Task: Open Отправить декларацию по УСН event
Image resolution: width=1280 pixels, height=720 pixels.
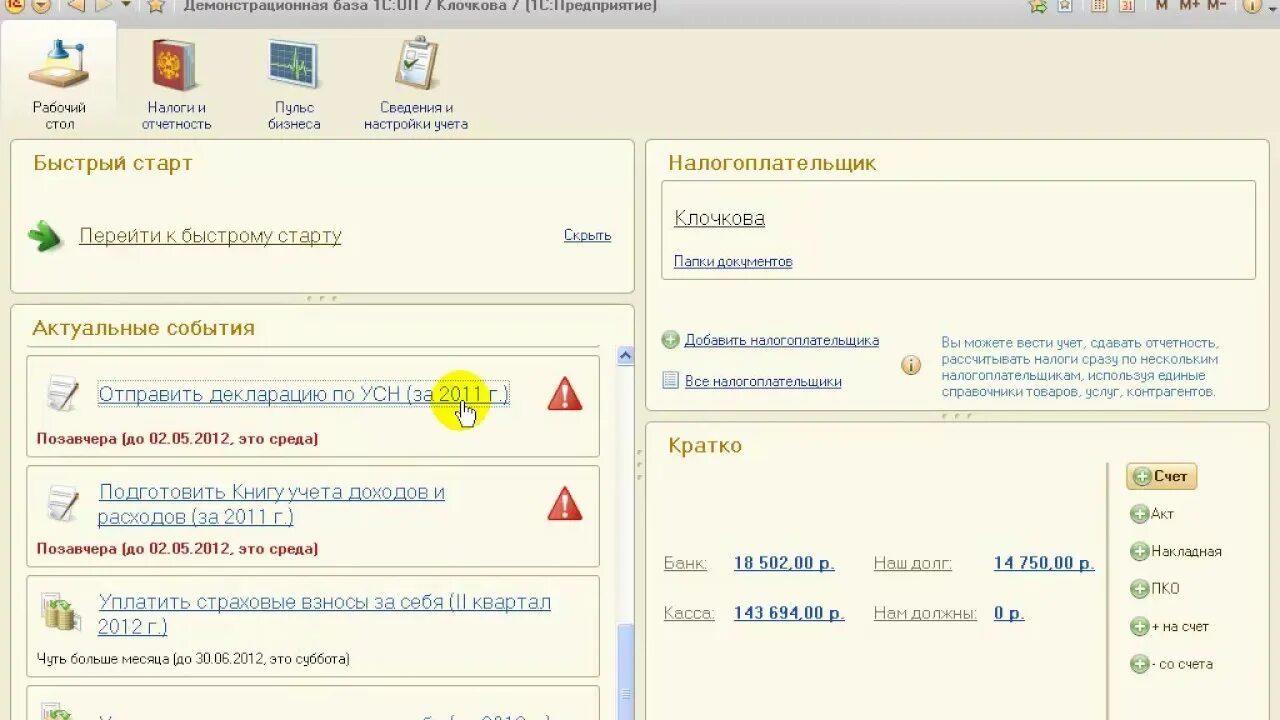Action: pos(304,394)
